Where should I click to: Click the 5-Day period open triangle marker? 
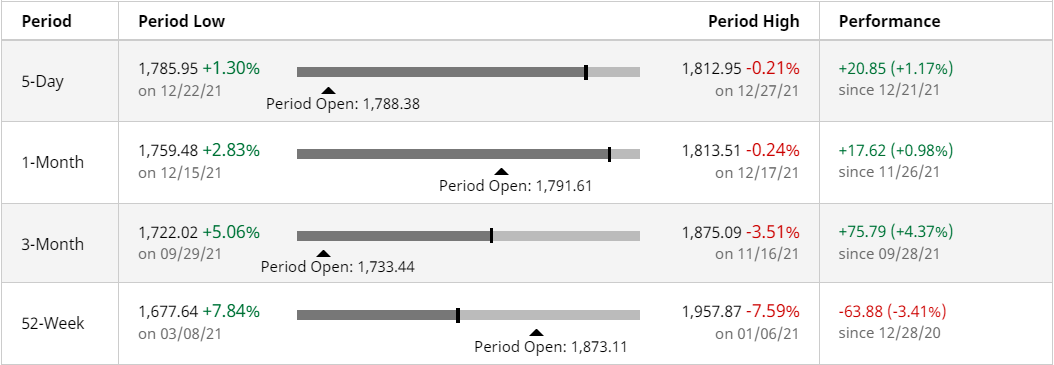[x=327, y=90]
